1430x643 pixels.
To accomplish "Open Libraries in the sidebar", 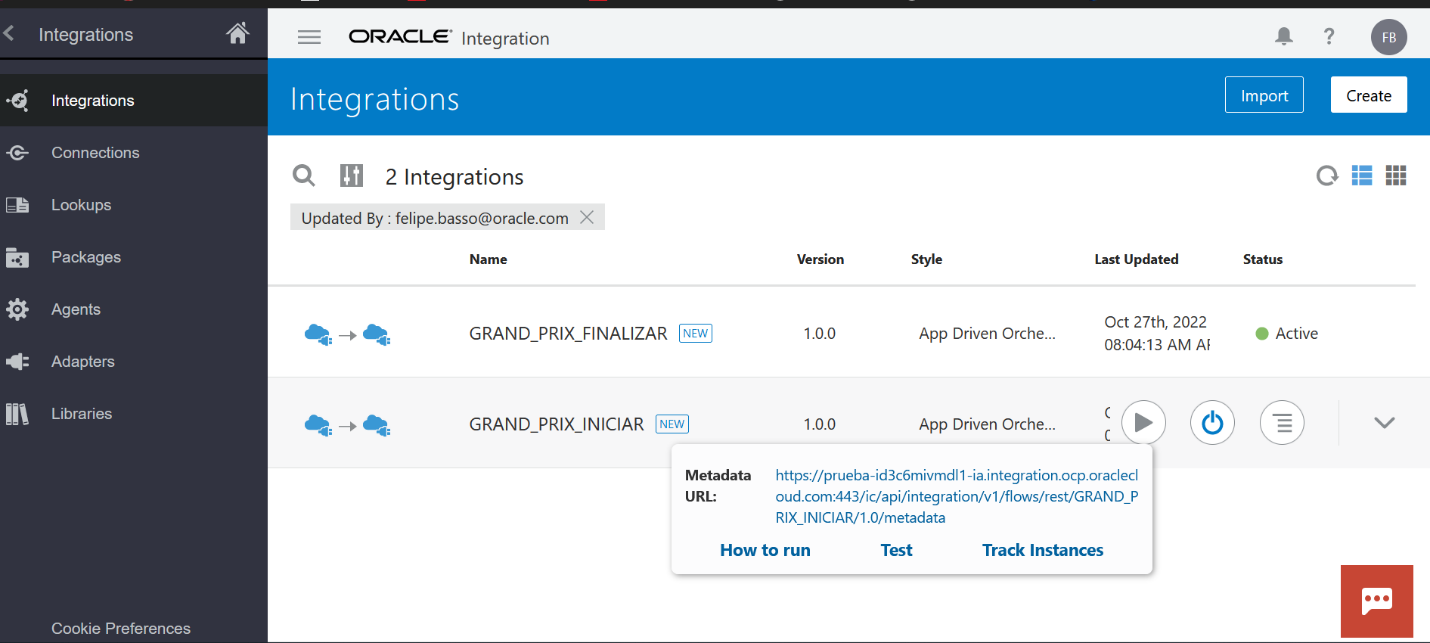I will click(x=134, y=413).
